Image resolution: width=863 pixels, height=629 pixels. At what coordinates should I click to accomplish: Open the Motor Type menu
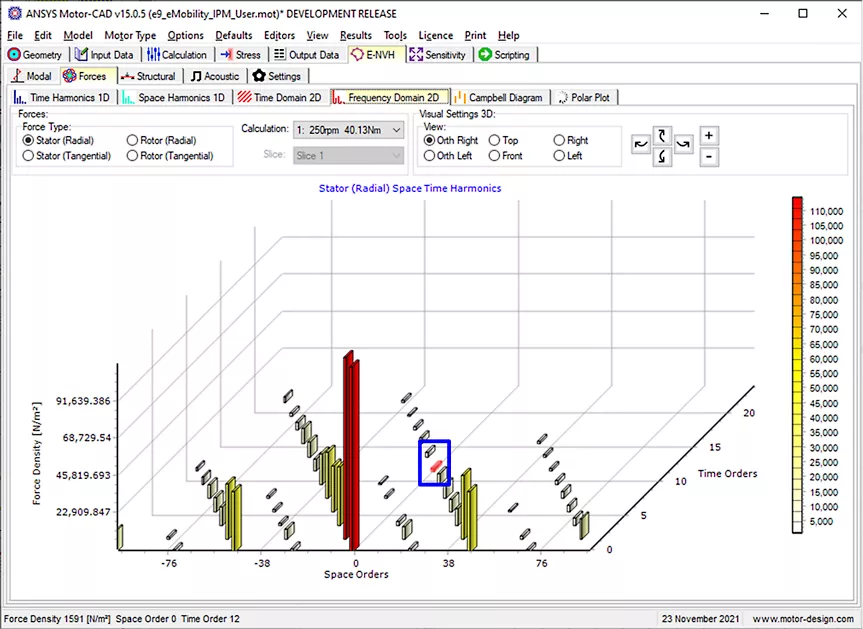[x=130, y=35]
